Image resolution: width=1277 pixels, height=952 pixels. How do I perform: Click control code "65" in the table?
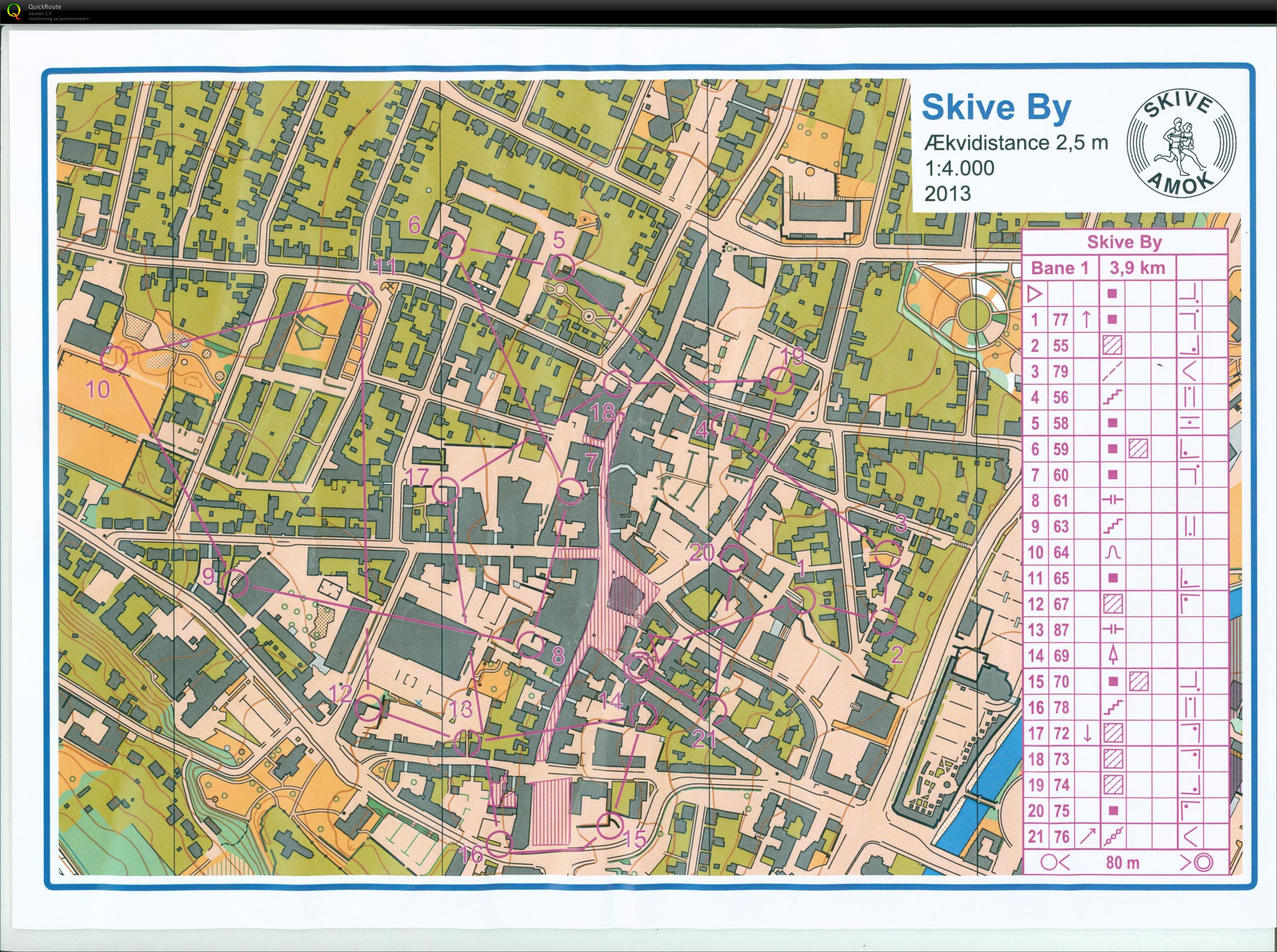(1060, 578)
